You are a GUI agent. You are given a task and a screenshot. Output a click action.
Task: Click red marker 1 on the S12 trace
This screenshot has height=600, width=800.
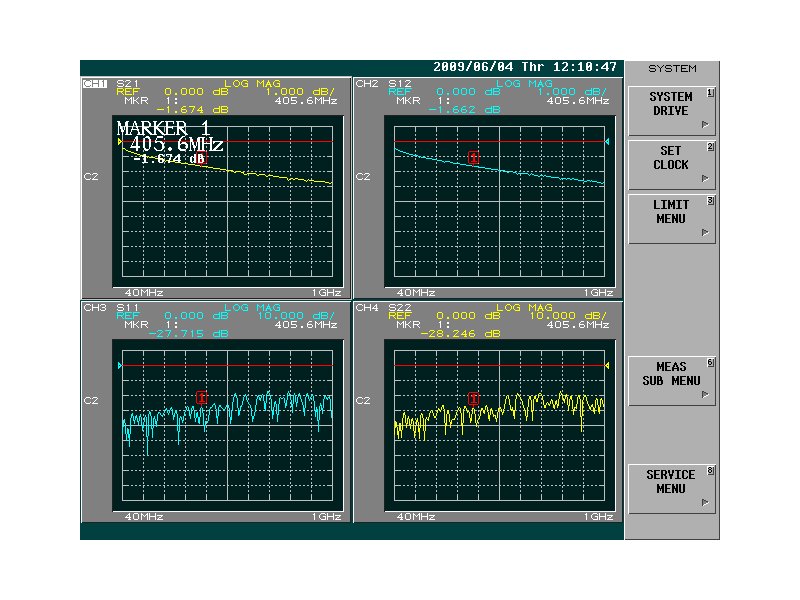tap(474, 157)
